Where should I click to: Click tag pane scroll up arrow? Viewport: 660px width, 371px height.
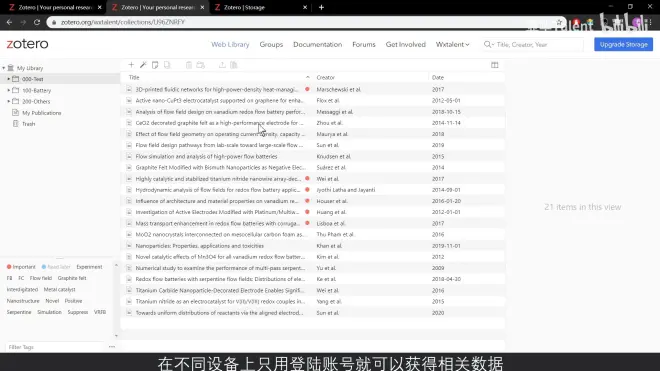pyautogui.click(x=116, y=265)
